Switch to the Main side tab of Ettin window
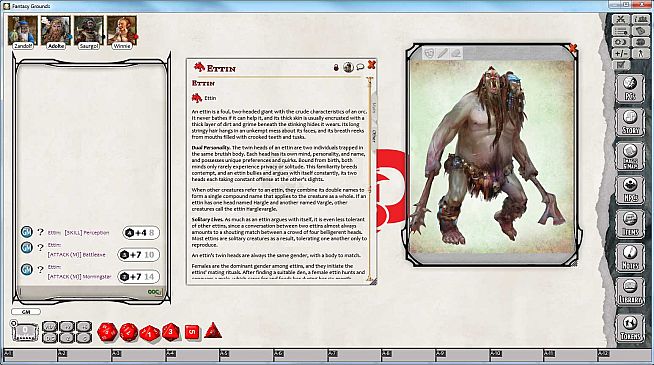 [374, 108]
